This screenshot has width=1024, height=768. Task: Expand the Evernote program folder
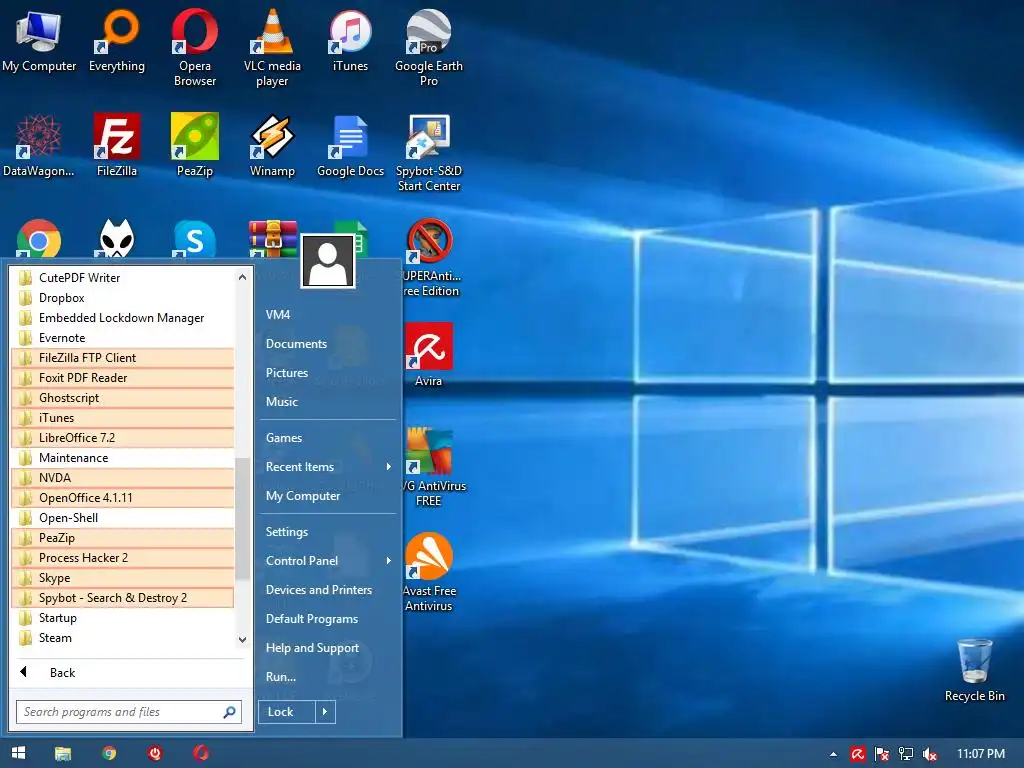(x=123, y=338)
